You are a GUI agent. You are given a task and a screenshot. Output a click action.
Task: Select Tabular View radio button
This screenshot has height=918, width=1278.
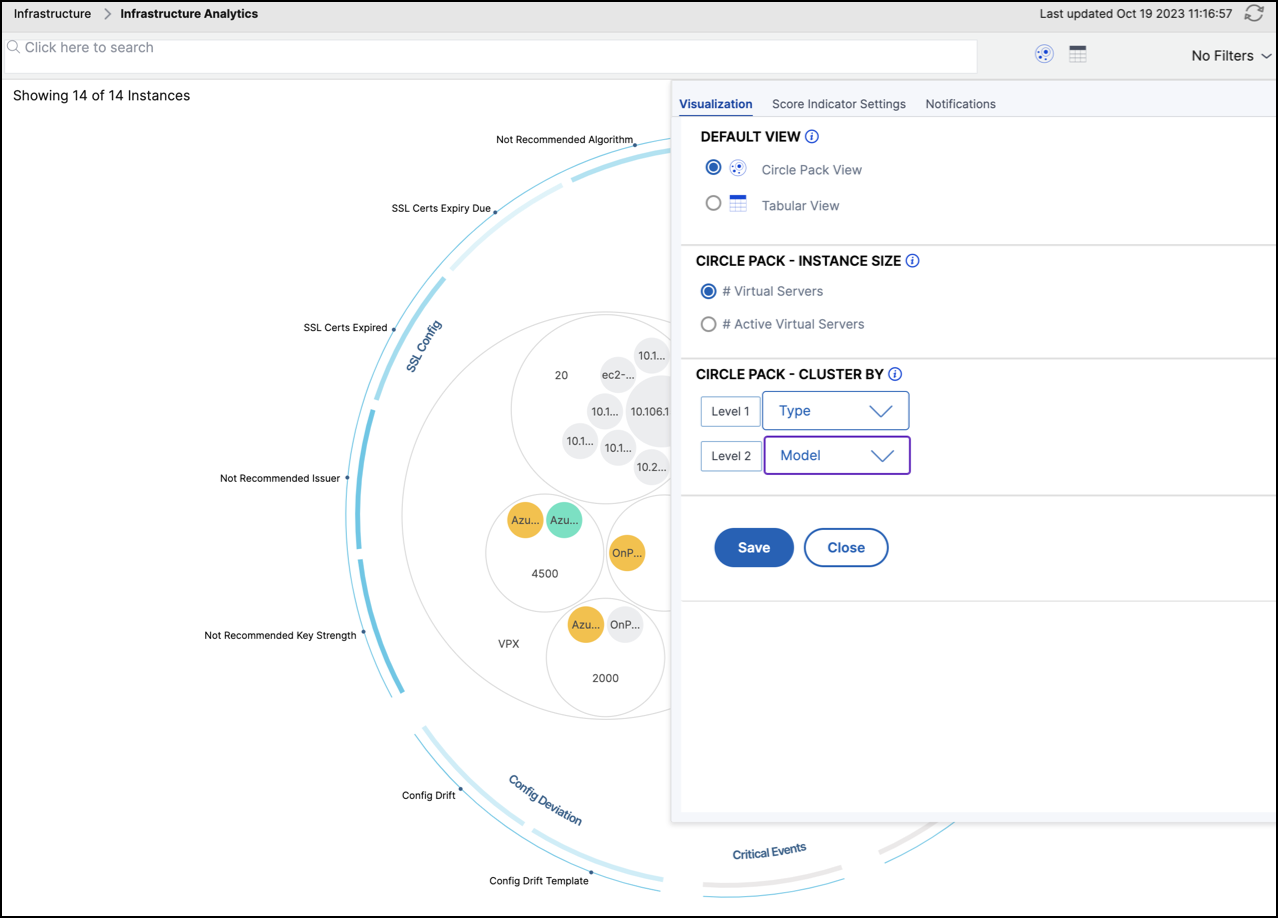[713, 203]
